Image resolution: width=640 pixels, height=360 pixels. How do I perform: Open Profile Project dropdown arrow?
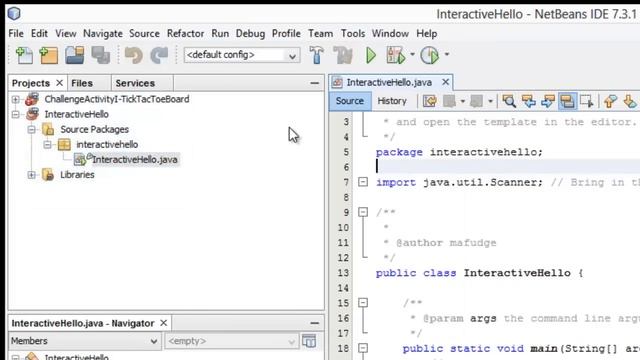point(447,54)
